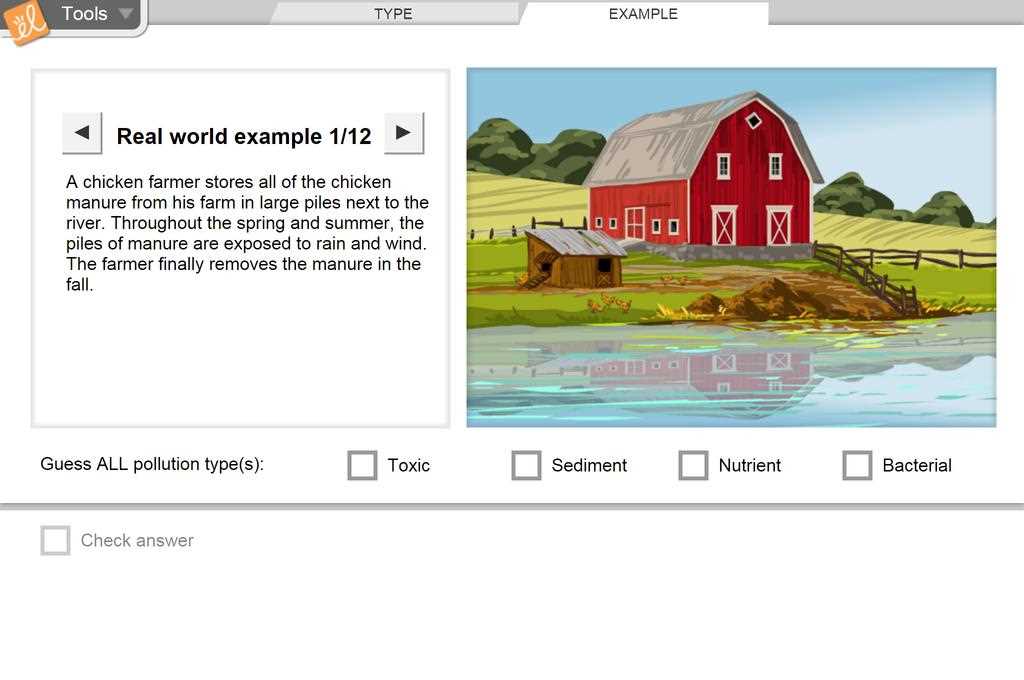Open the Tools dropdown menu

97,14
